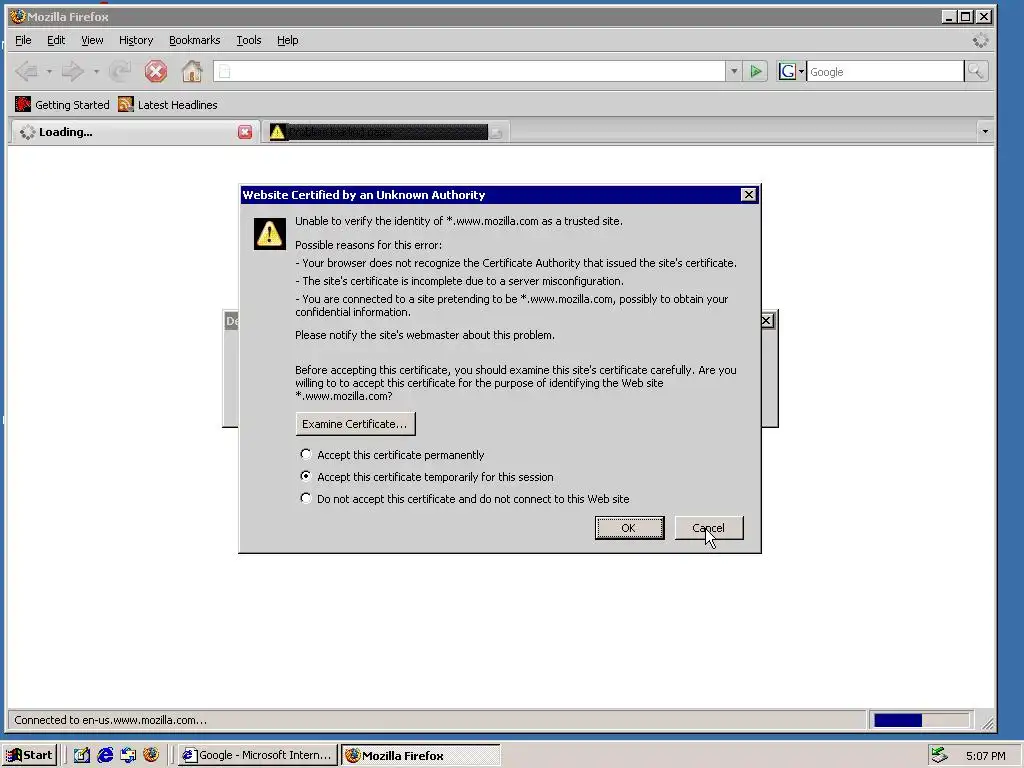The image size is (1024, 768).
Task: Minimize the Firefox window
Action: point(950,16)
